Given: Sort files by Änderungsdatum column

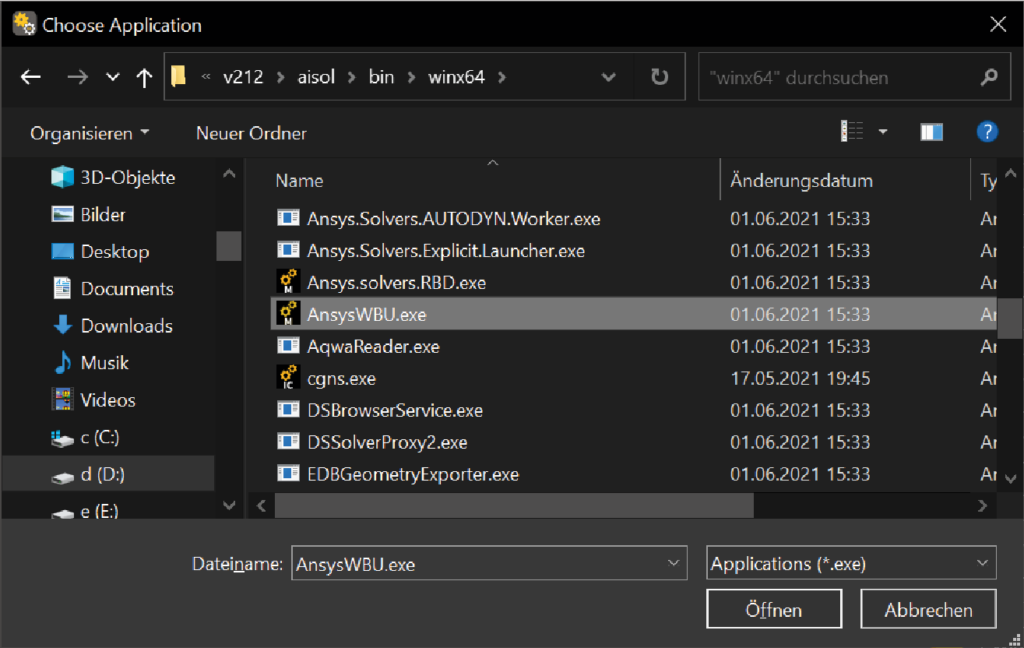Looking at the screenshot, I should (801, 181).
